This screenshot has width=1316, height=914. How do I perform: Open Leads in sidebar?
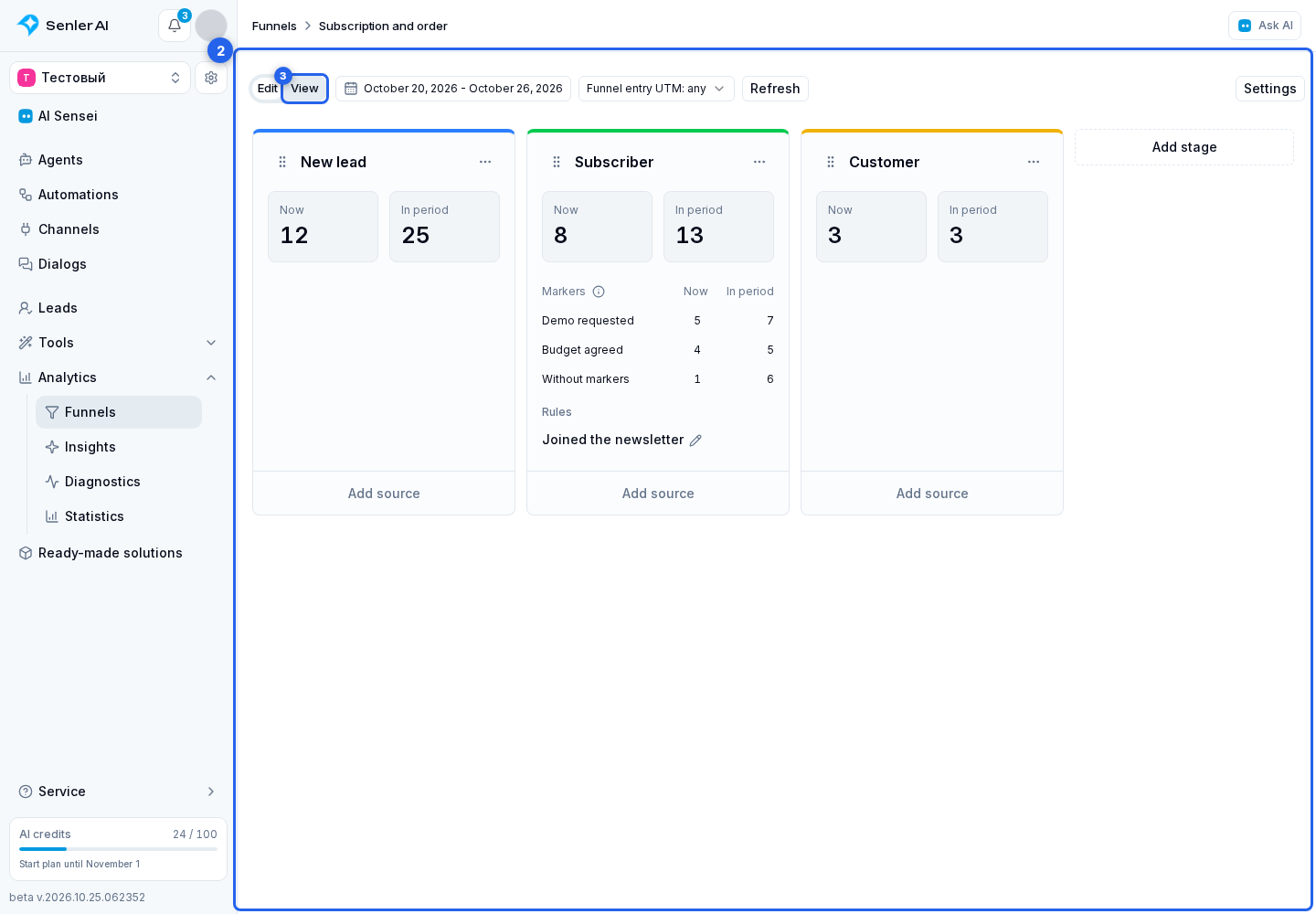pos(119,308)
